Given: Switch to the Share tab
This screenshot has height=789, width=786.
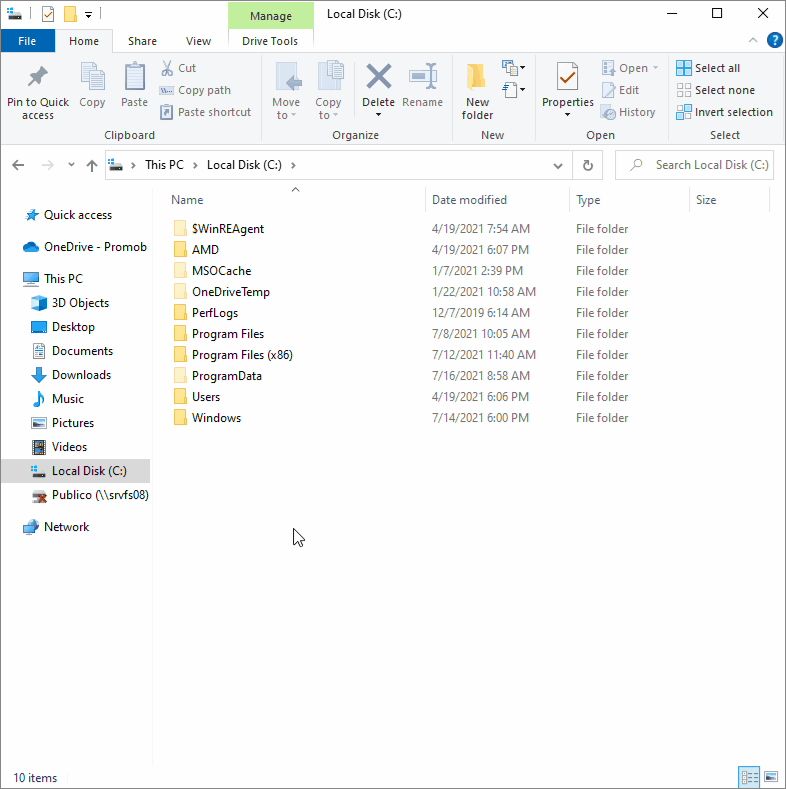Looking at the screenshot, I should click(142, 41).
